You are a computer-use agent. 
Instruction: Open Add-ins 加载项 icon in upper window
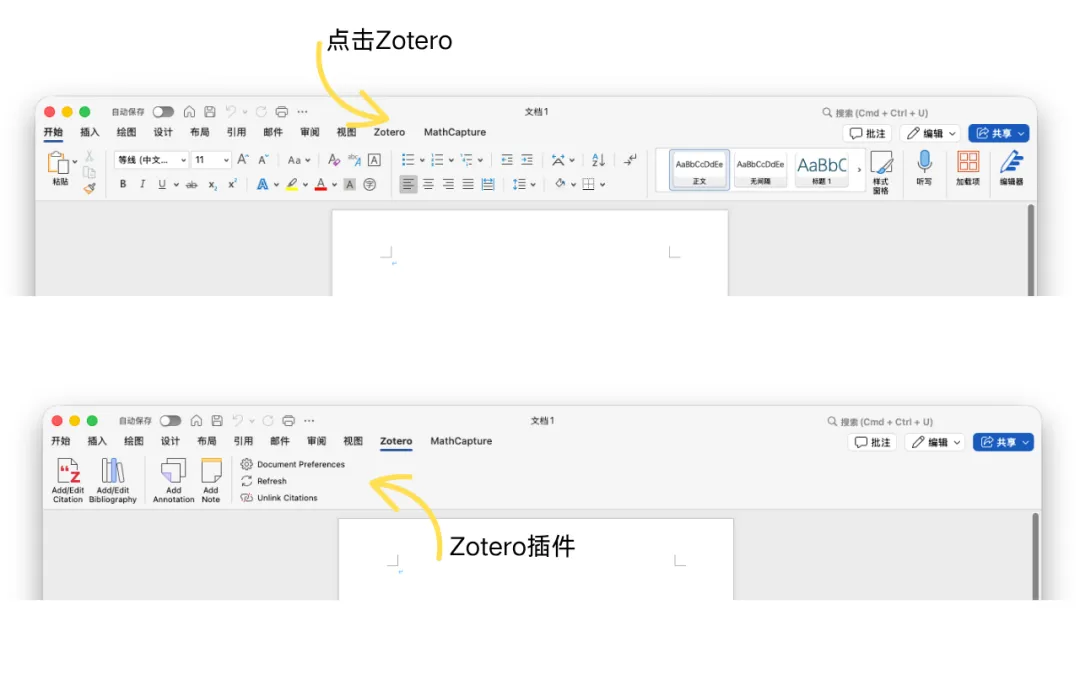(x=968, y=168)
